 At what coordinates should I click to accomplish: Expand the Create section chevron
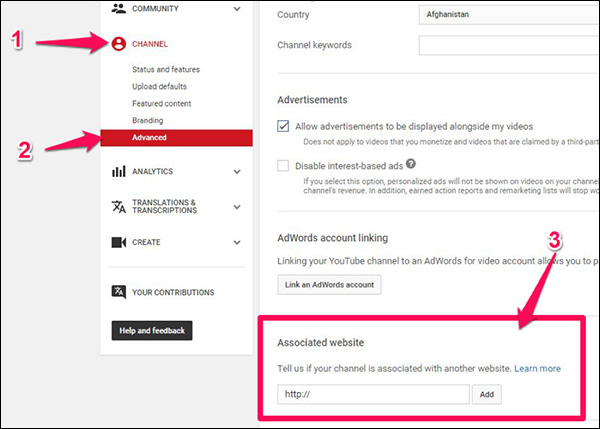coord(237,242)
